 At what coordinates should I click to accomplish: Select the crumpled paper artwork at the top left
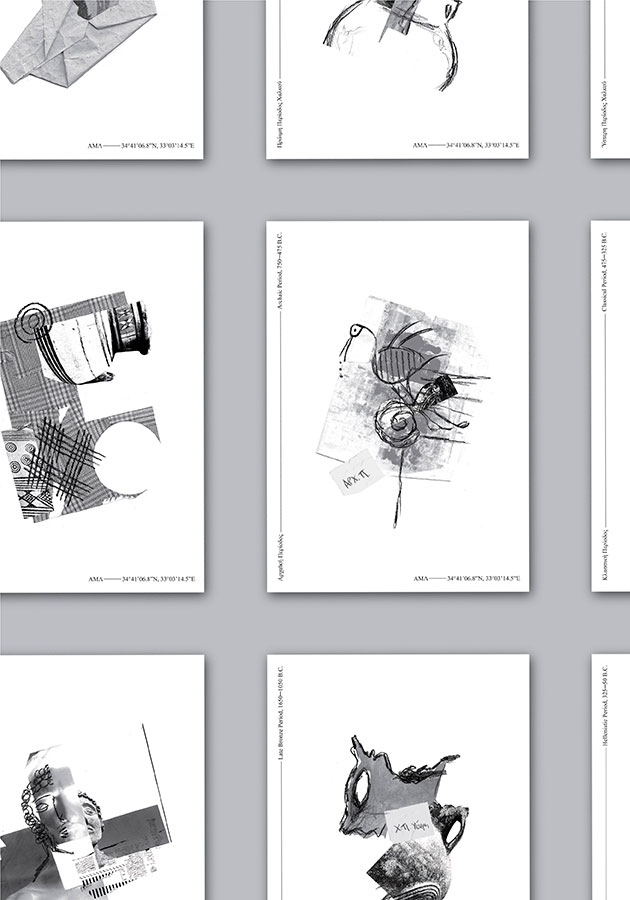(75, 40)
